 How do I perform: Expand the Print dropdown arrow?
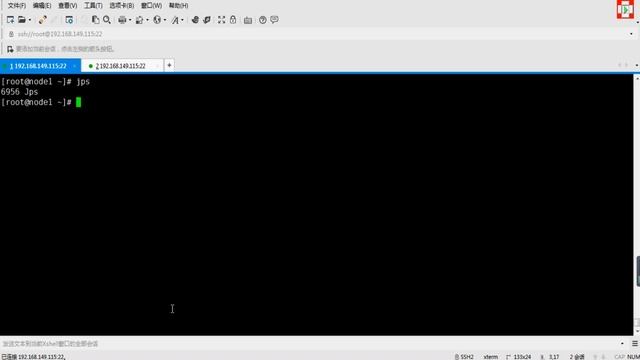[x=130, y=20]
